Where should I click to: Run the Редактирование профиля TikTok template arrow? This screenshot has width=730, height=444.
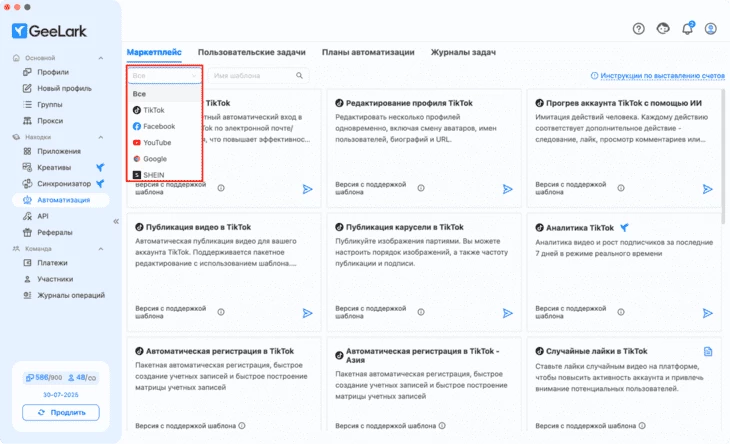pyautogui.click(x=507, y=189)
